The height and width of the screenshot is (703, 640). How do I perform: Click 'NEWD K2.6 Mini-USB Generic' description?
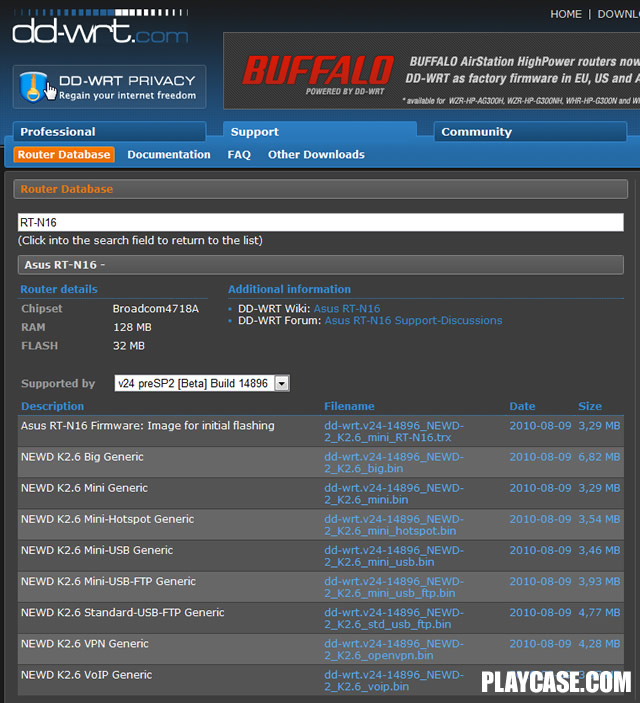click(97, 550)
